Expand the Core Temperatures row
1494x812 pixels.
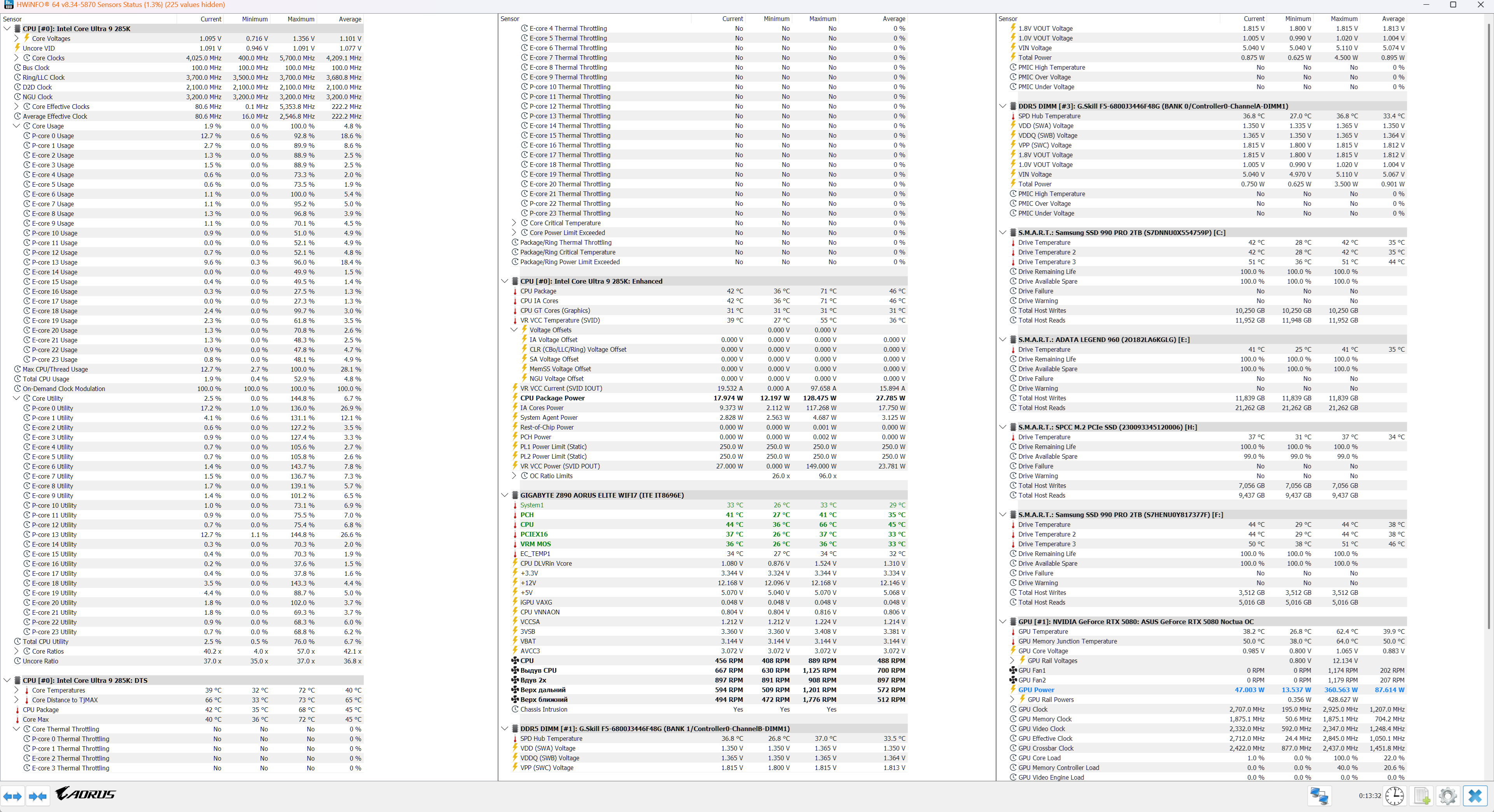click(x=16, y=690)
